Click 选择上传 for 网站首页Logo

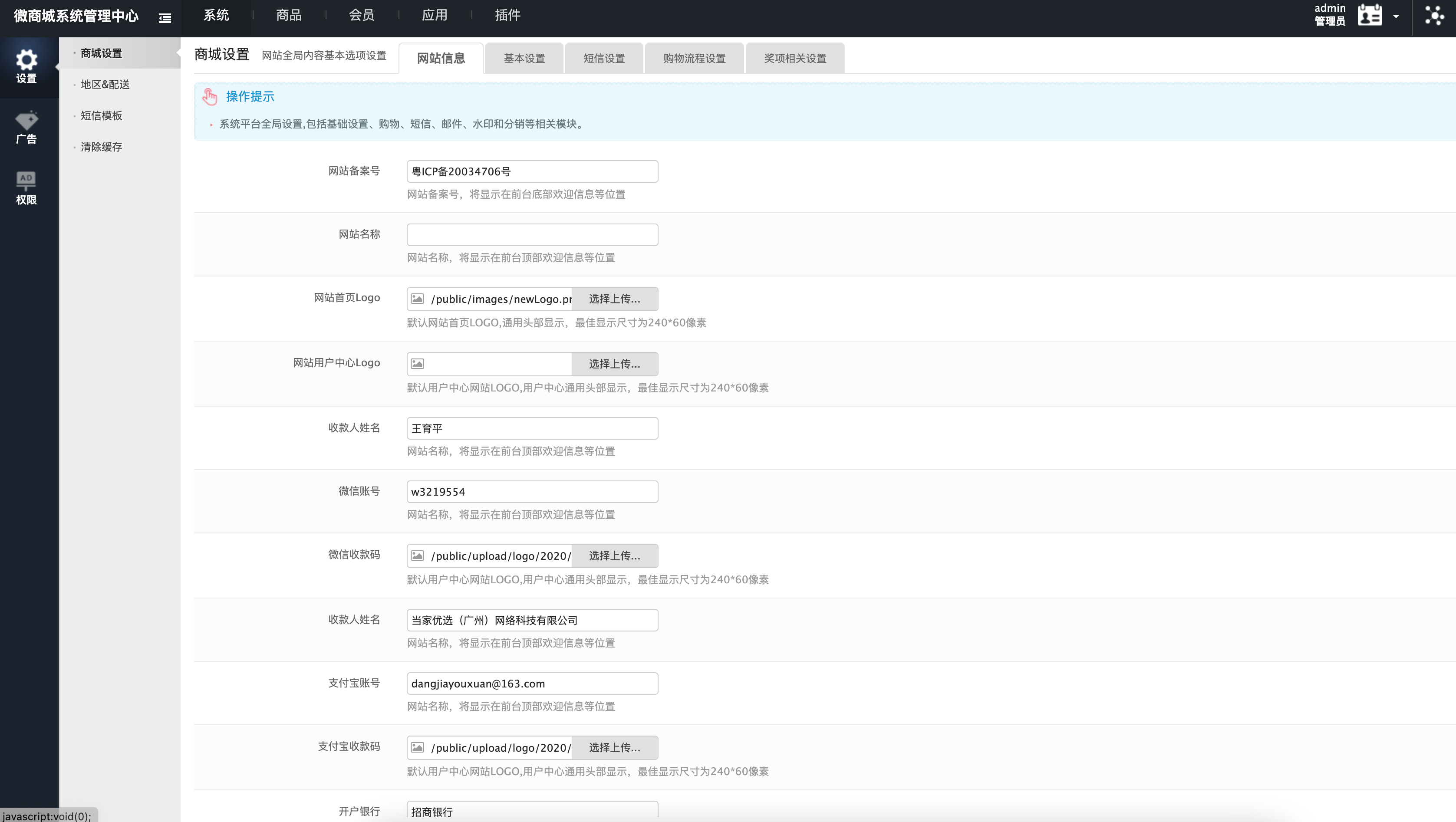[614, 299]
